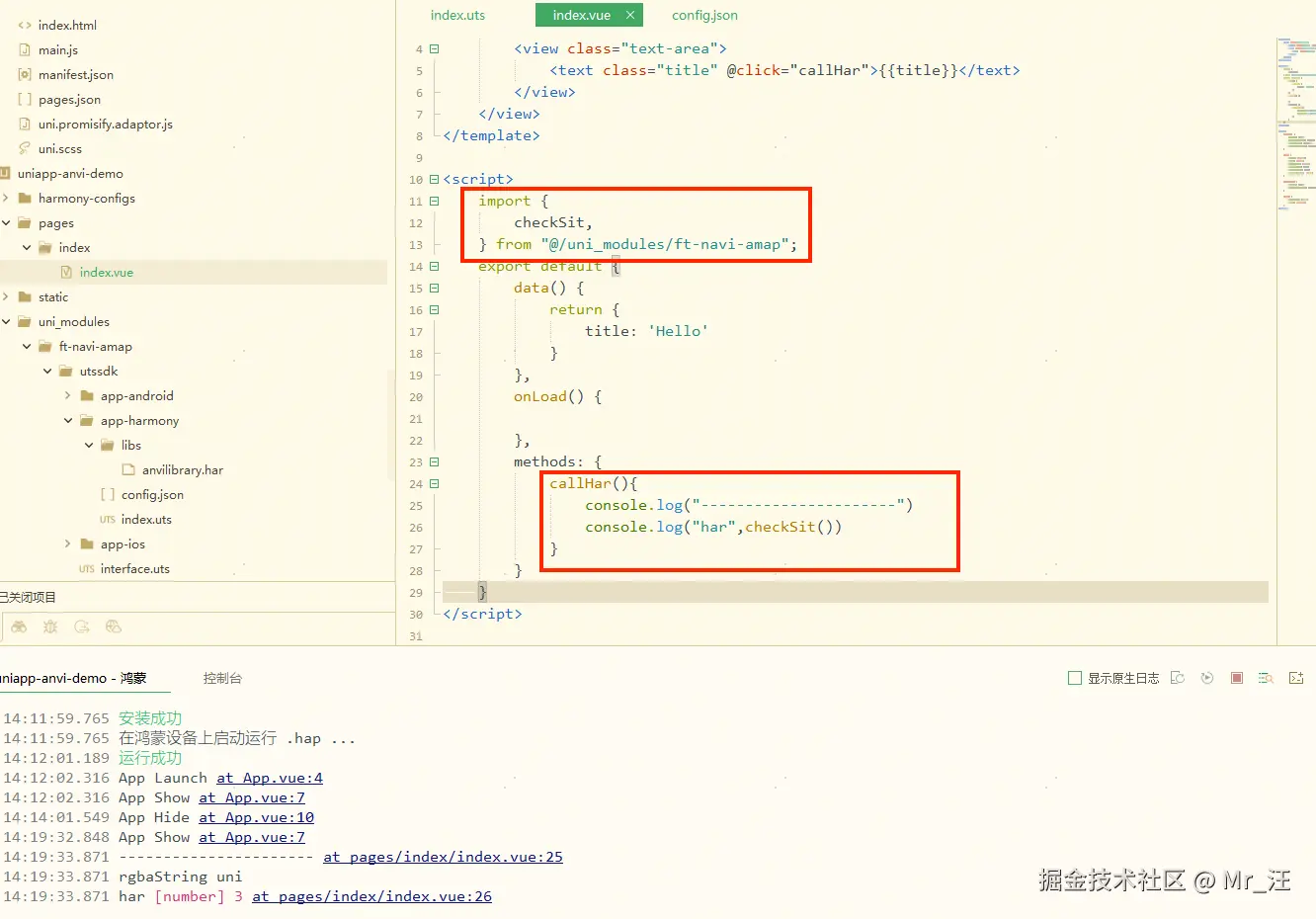Switch to the config.json editor tab

(x=704, y=15)
